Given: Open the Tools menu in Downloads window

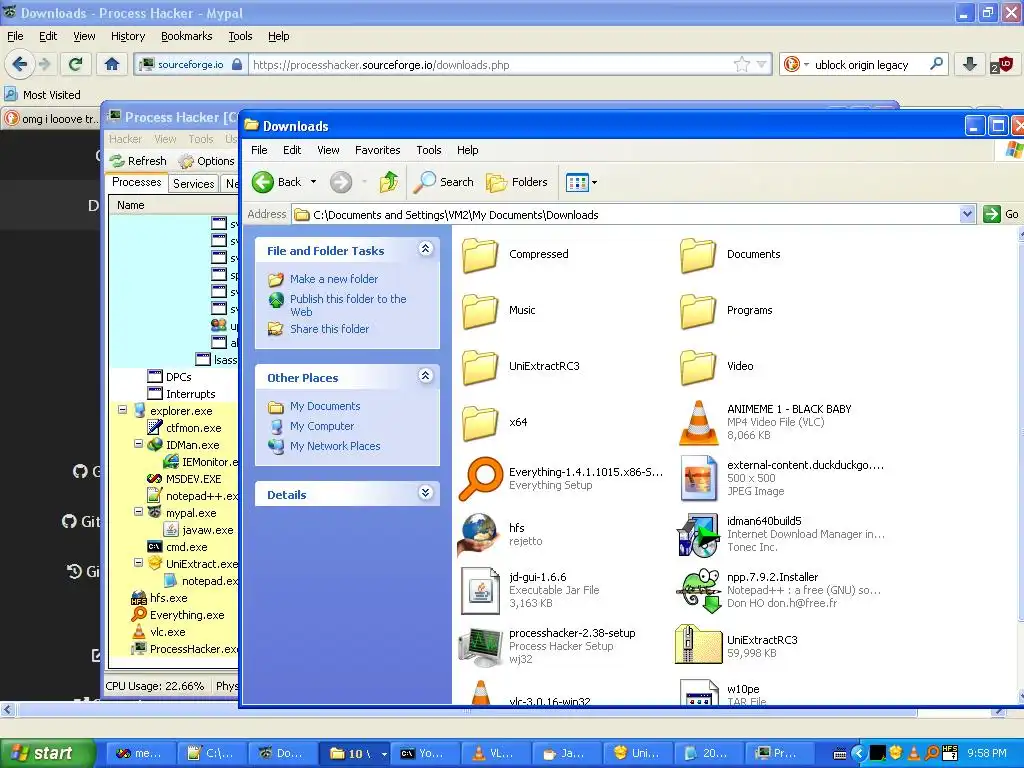Looking at the screenshot, I should [x=429, y=150].
